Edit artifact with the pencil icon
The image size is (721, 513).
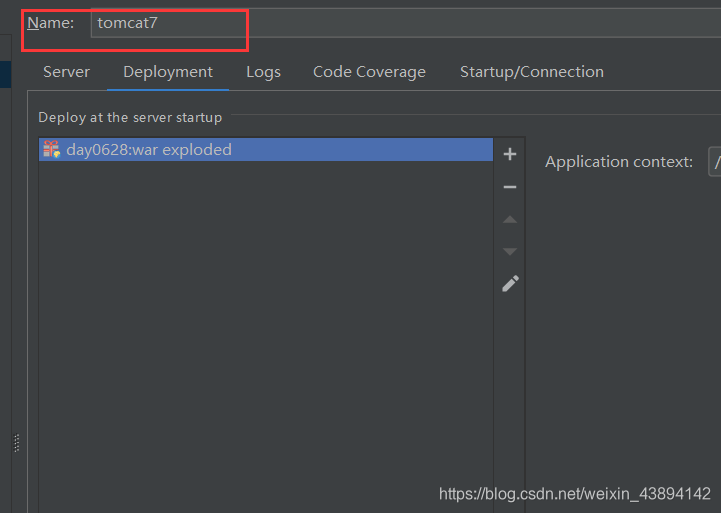(x=510, y=284)
